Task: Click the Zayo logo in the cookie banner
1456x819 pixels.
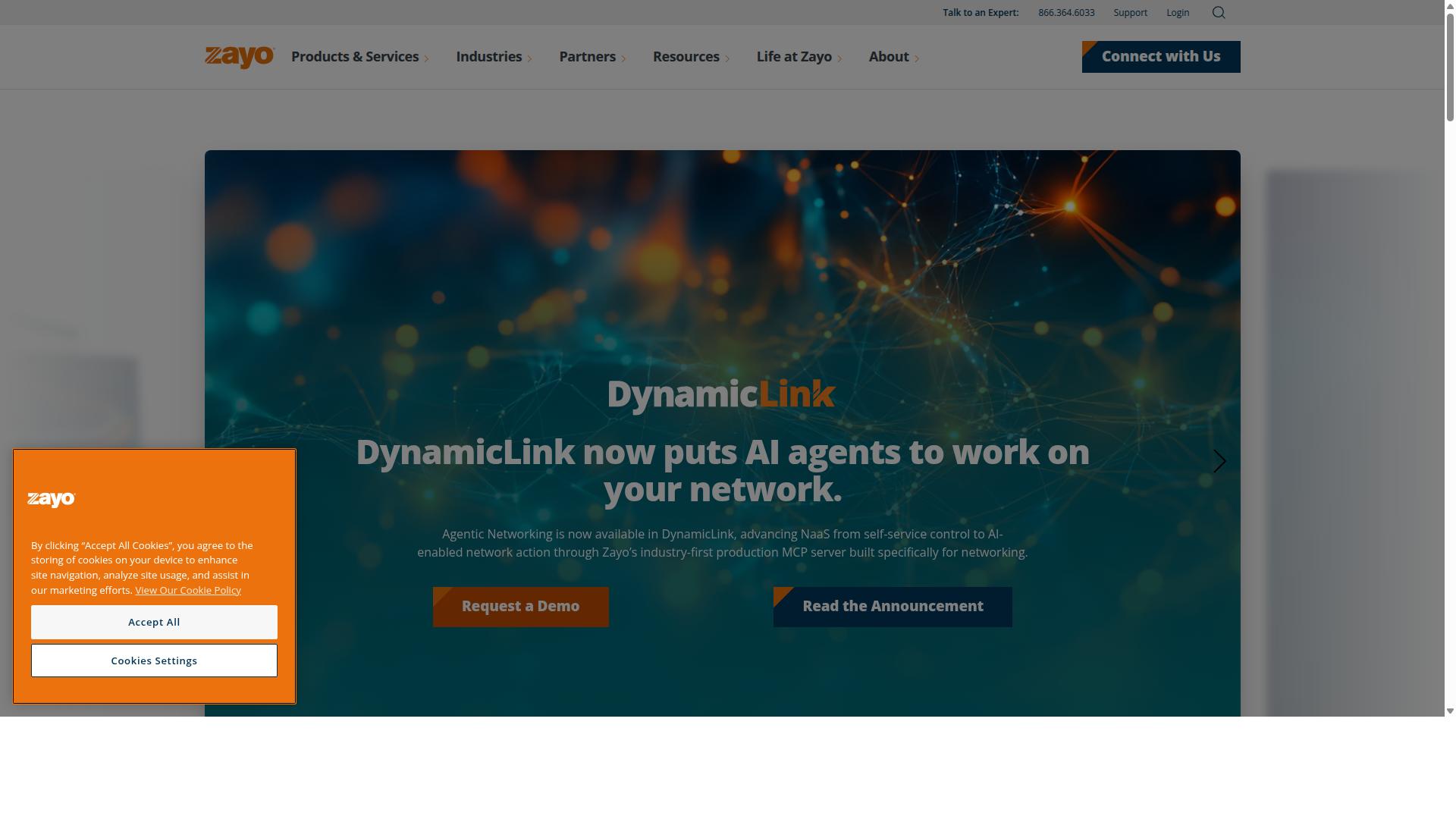Action: 52,499
